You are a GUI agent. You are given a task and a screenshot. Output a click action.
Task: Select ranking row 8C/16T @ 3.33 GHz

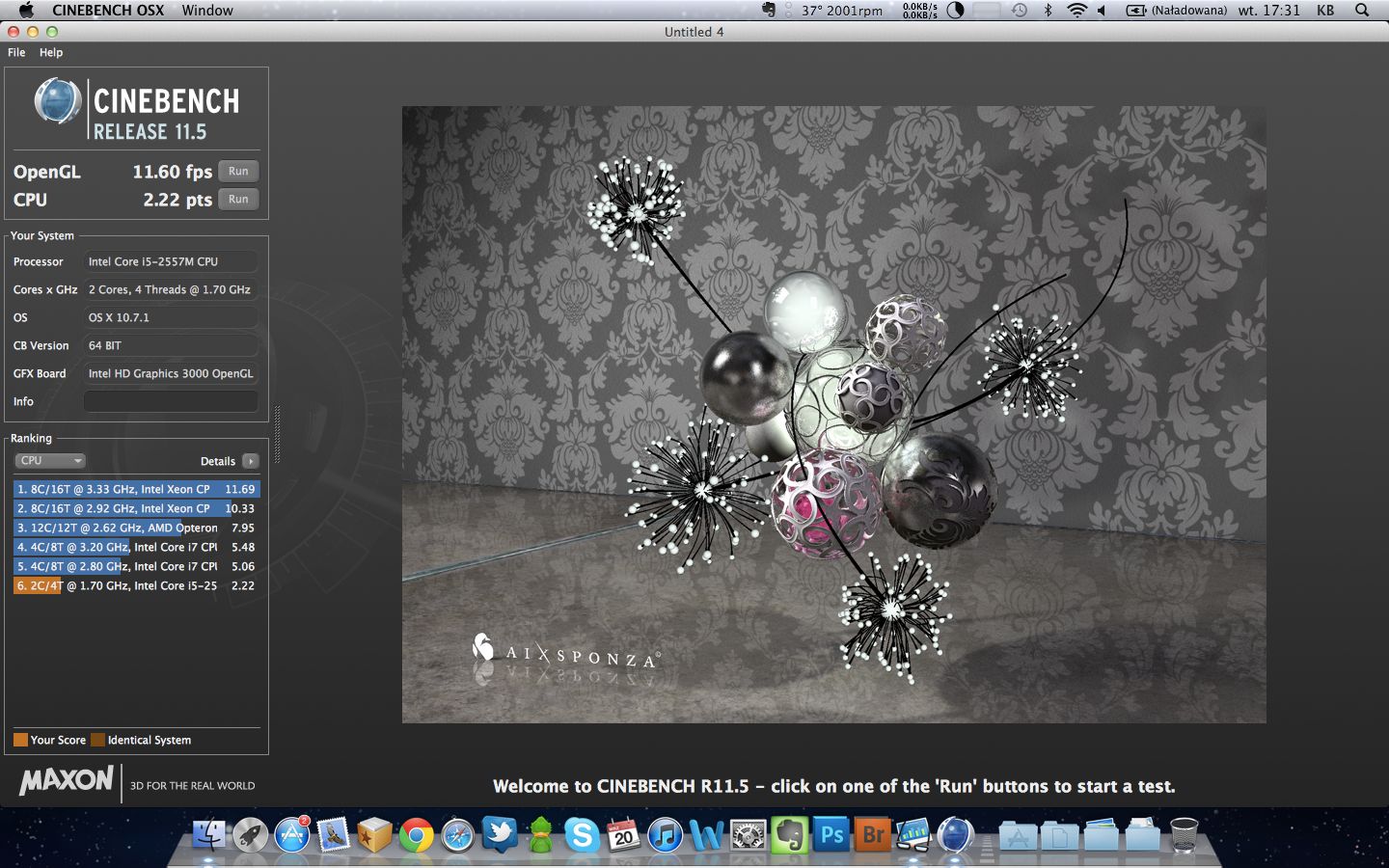coord(136,489)
